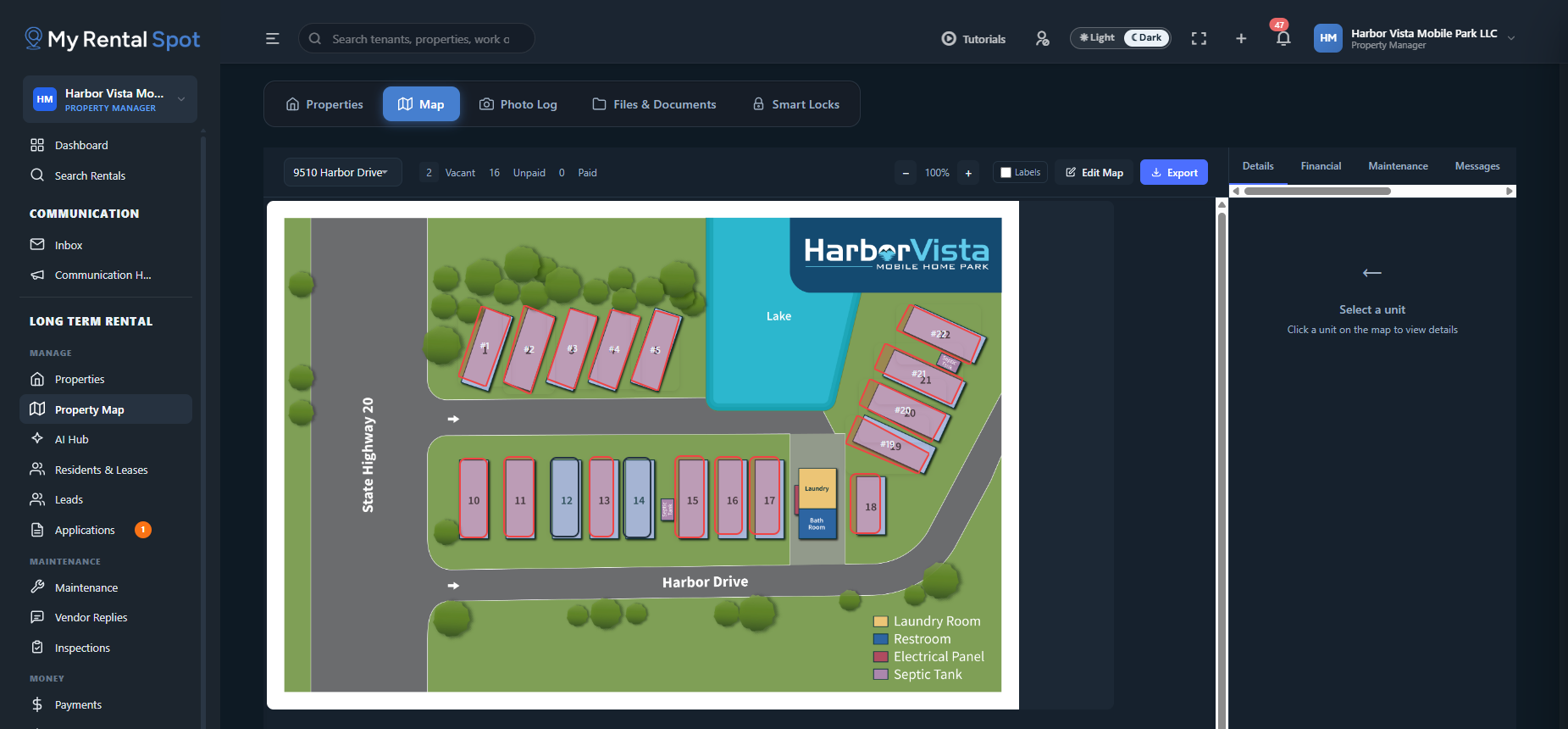
Task: Open AI Hub sidebar item
Action: pos(106,439)
